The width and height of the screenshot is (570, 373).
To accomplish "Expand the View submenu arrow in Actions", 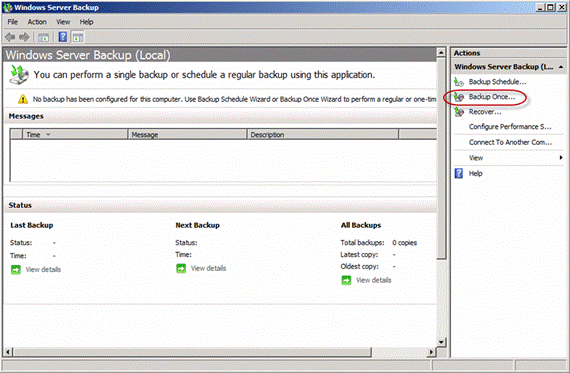I will tap(561, 157).
